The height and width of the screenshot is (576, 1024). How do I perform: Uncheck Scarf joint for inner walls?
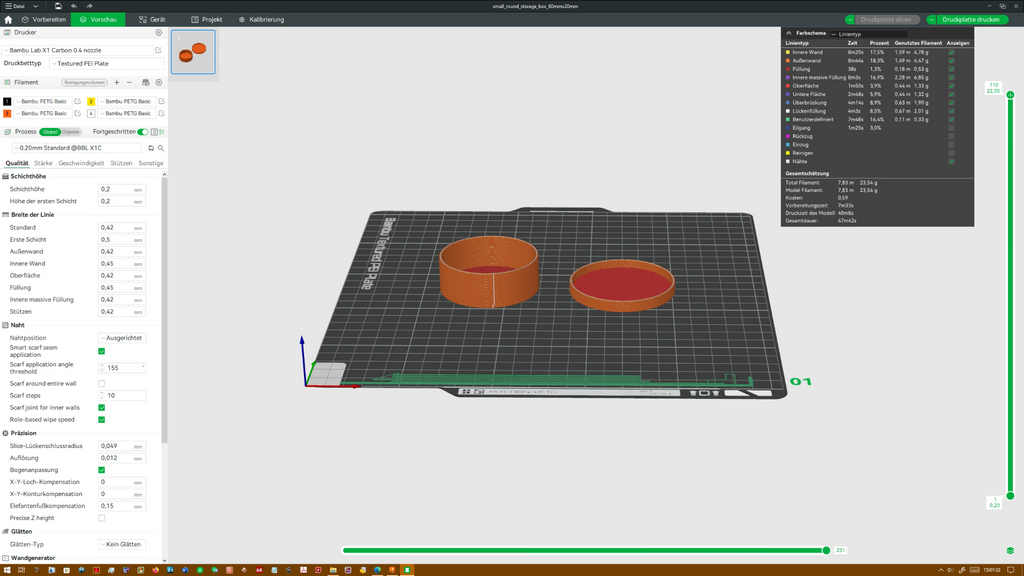[101, 408]
